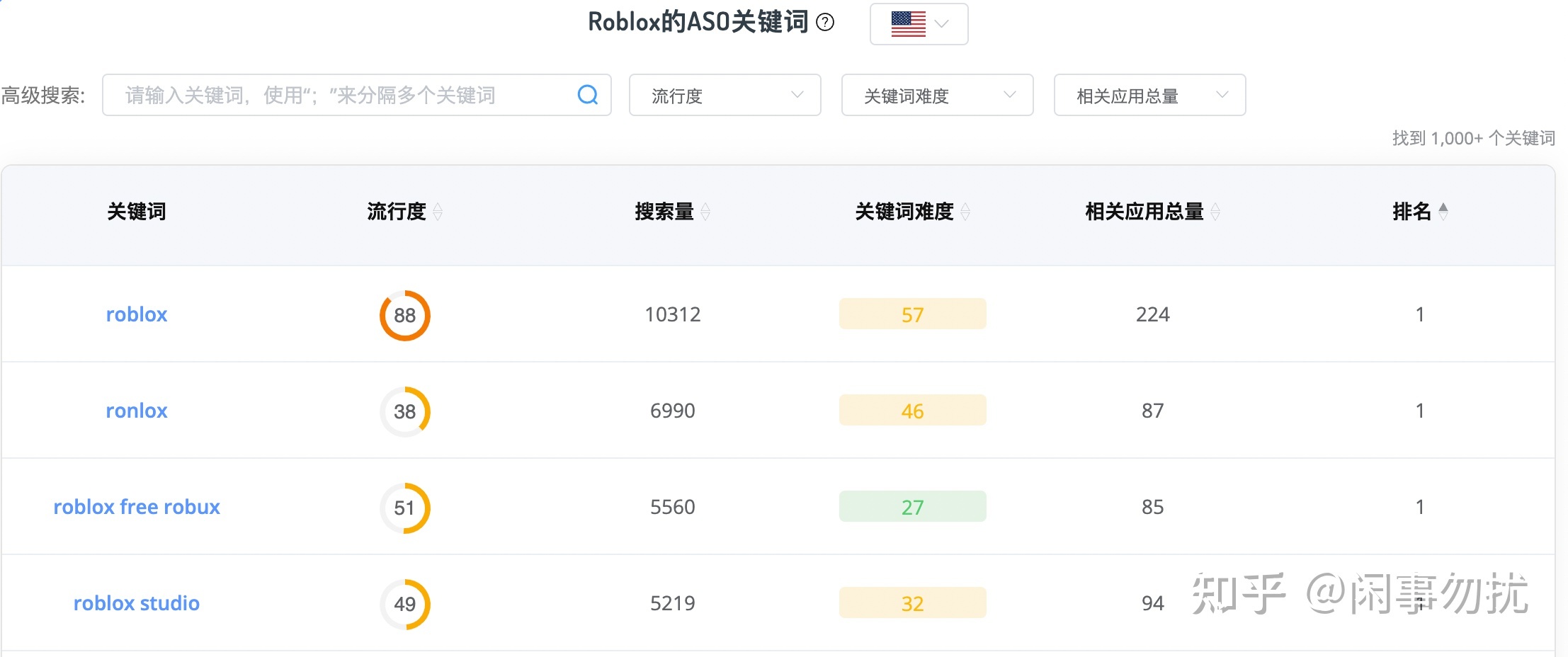Screen dimensions: 1568x657
Task: Open the 相关应用总量 filter dropdown
Action: [1149, 95]
